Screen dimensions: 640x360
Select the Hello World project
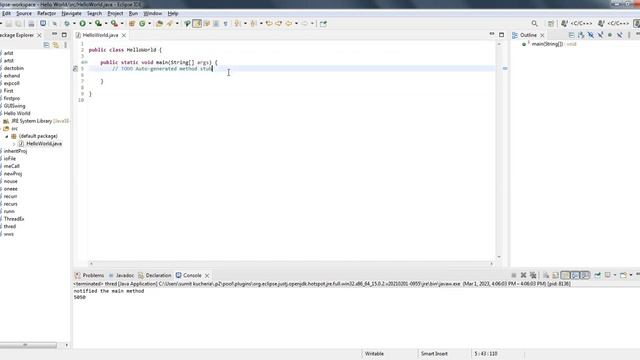coord(17,113)
